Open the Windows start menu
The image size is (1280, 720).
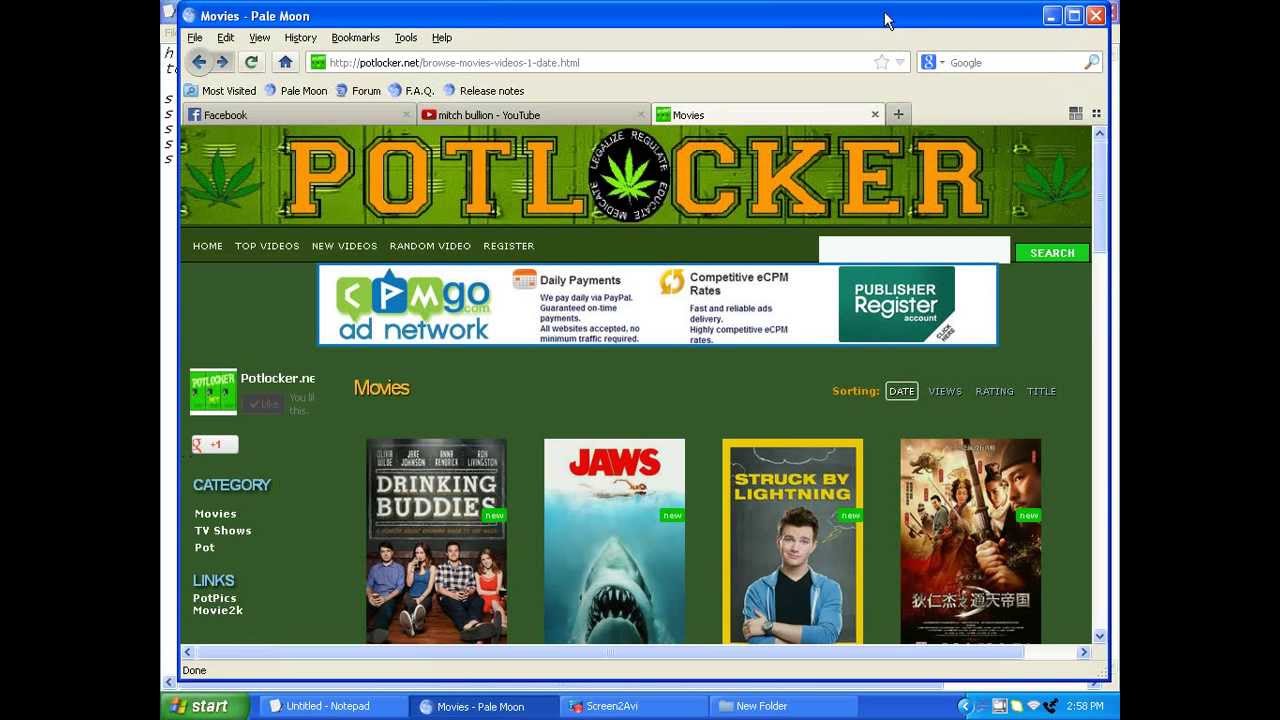point(205,706)
